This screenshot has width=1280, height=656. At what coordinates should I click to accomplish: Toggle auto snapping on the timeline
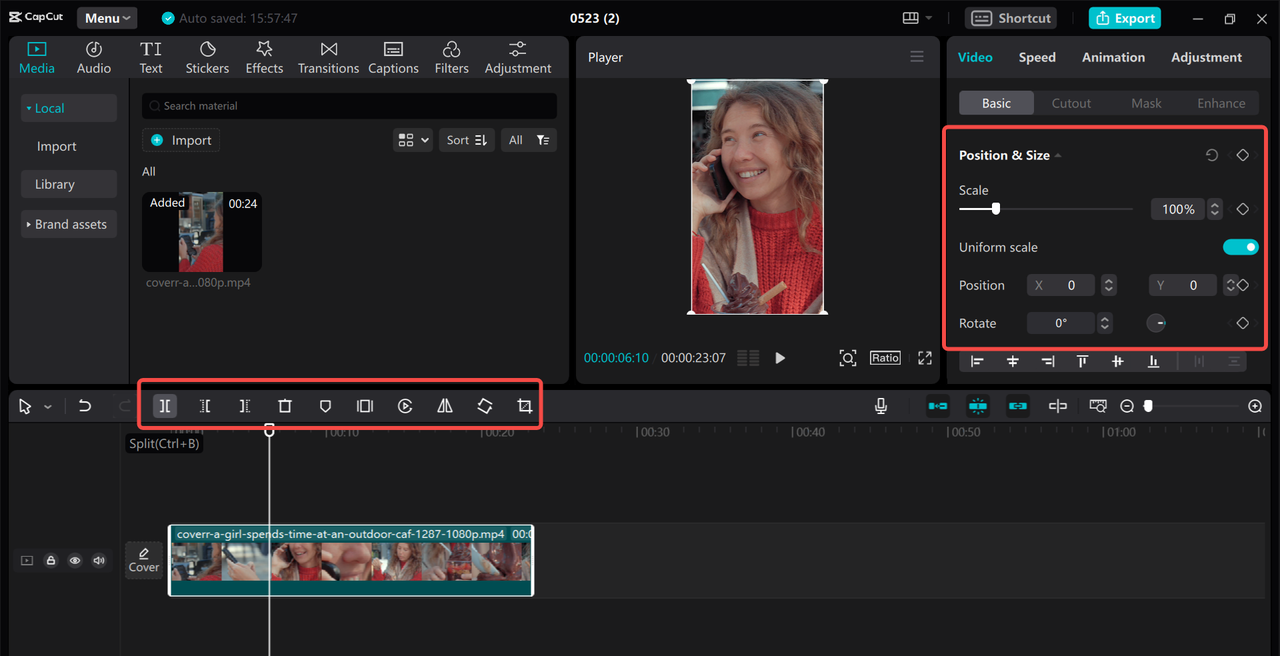[978, 406]
